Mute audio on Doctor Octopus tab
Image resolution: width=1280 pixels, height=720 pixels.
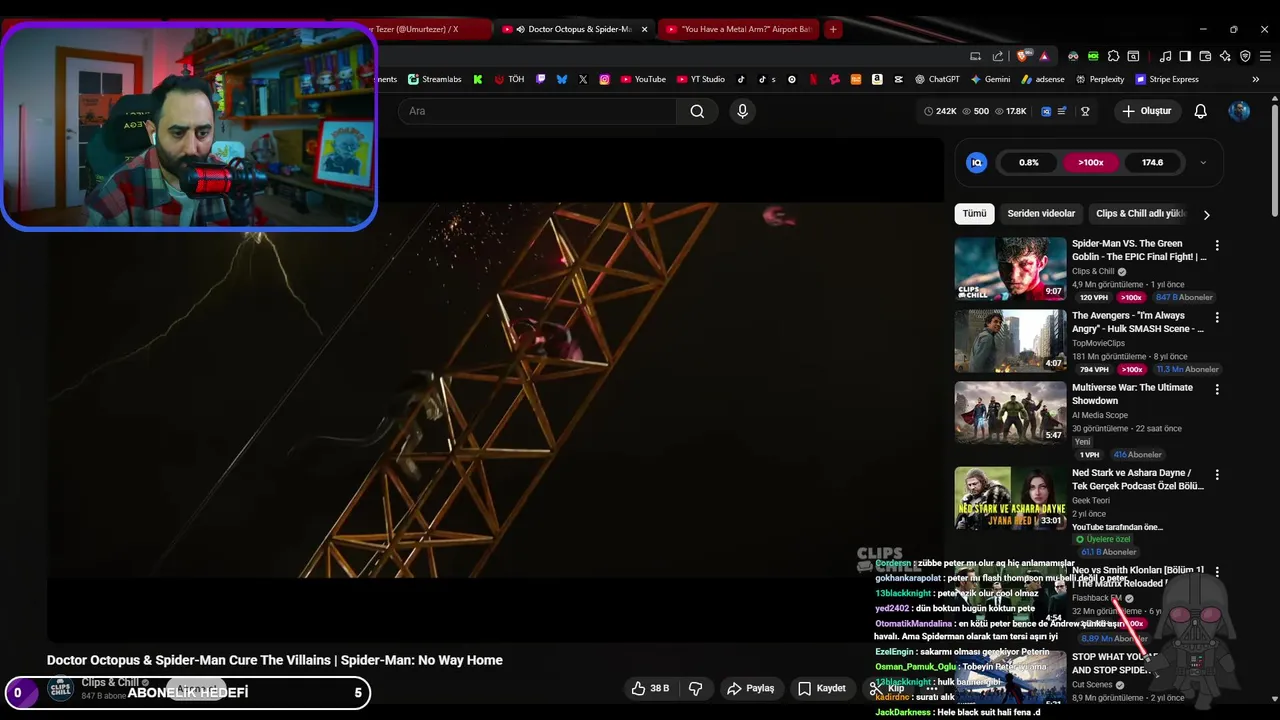pyautogui.click(x=521, y=29)
